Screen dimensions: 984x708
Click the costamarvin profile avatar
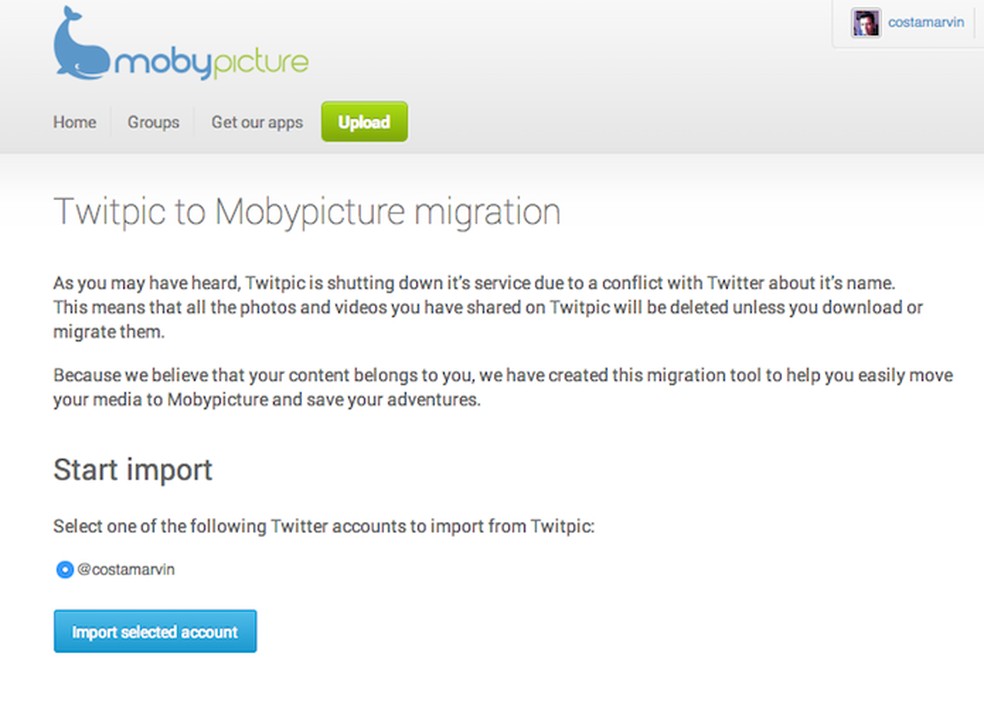(x=865, y=23)
